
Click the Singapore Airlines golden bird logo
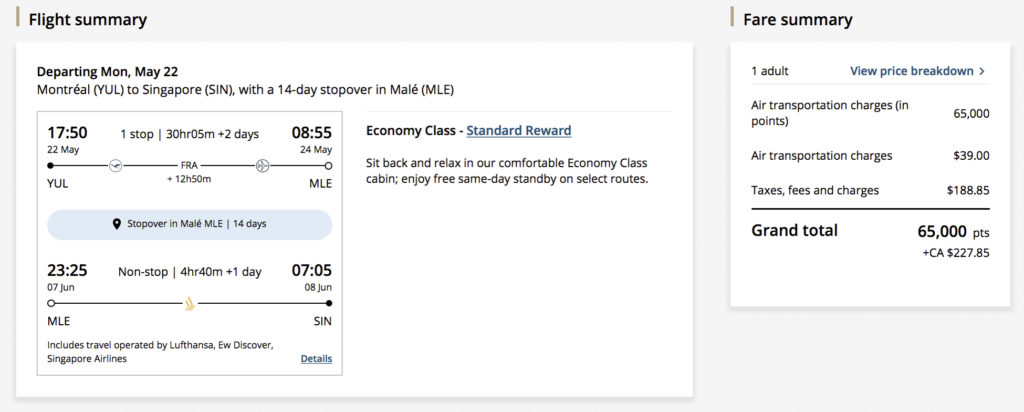pos(190,301)
